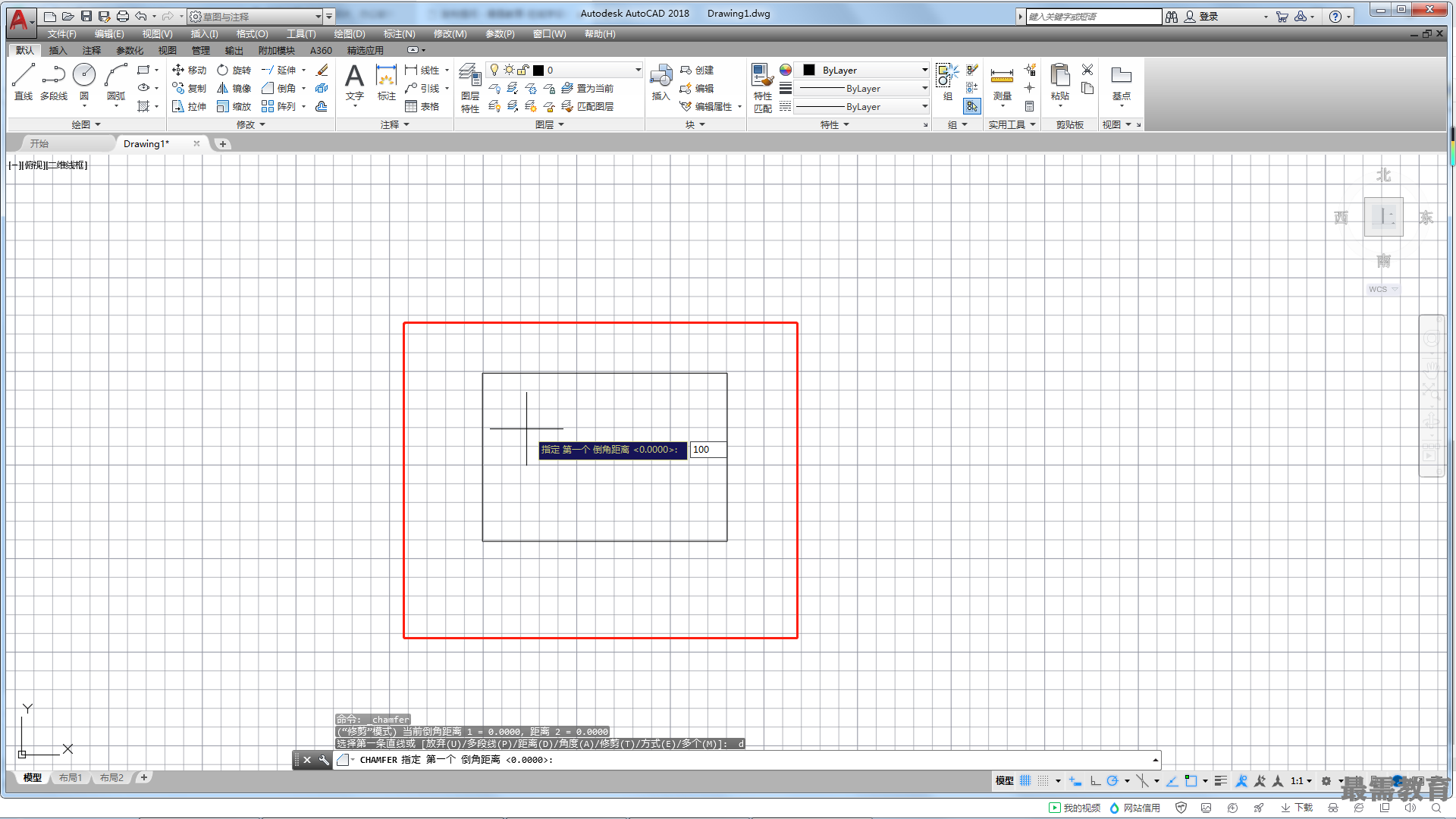Click the Rotate (旋转) tool
This screenshot has width=1456, height=819.
pyautogui.click(x=234, y=70)
